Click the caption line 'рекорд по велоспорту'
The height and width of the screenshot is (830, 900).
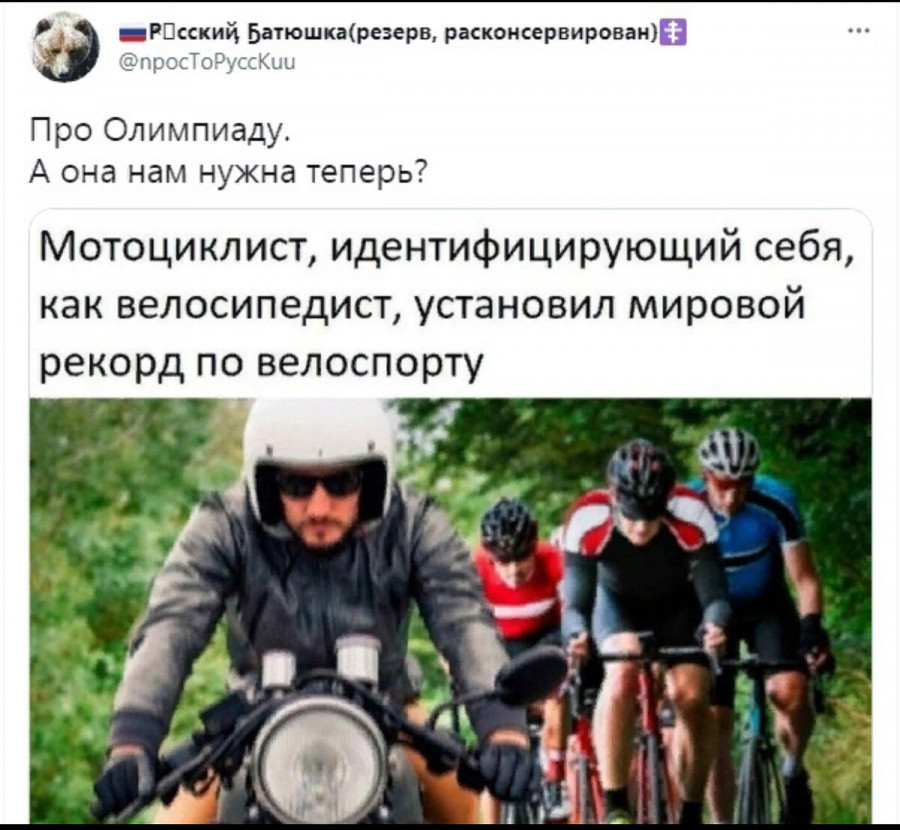(262, 363)
